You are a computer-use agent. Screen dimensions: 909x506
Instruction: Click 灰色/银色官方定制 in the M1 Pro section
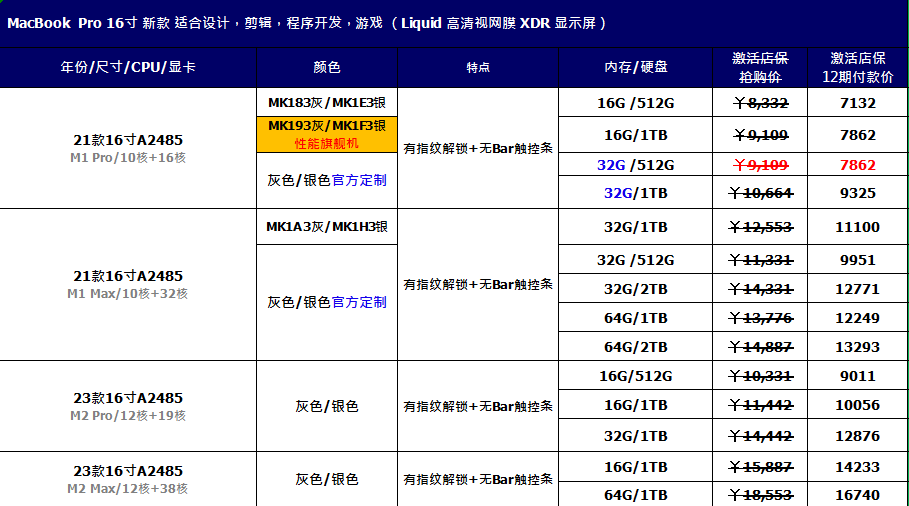pyautogui.click(x=327, y=180)
